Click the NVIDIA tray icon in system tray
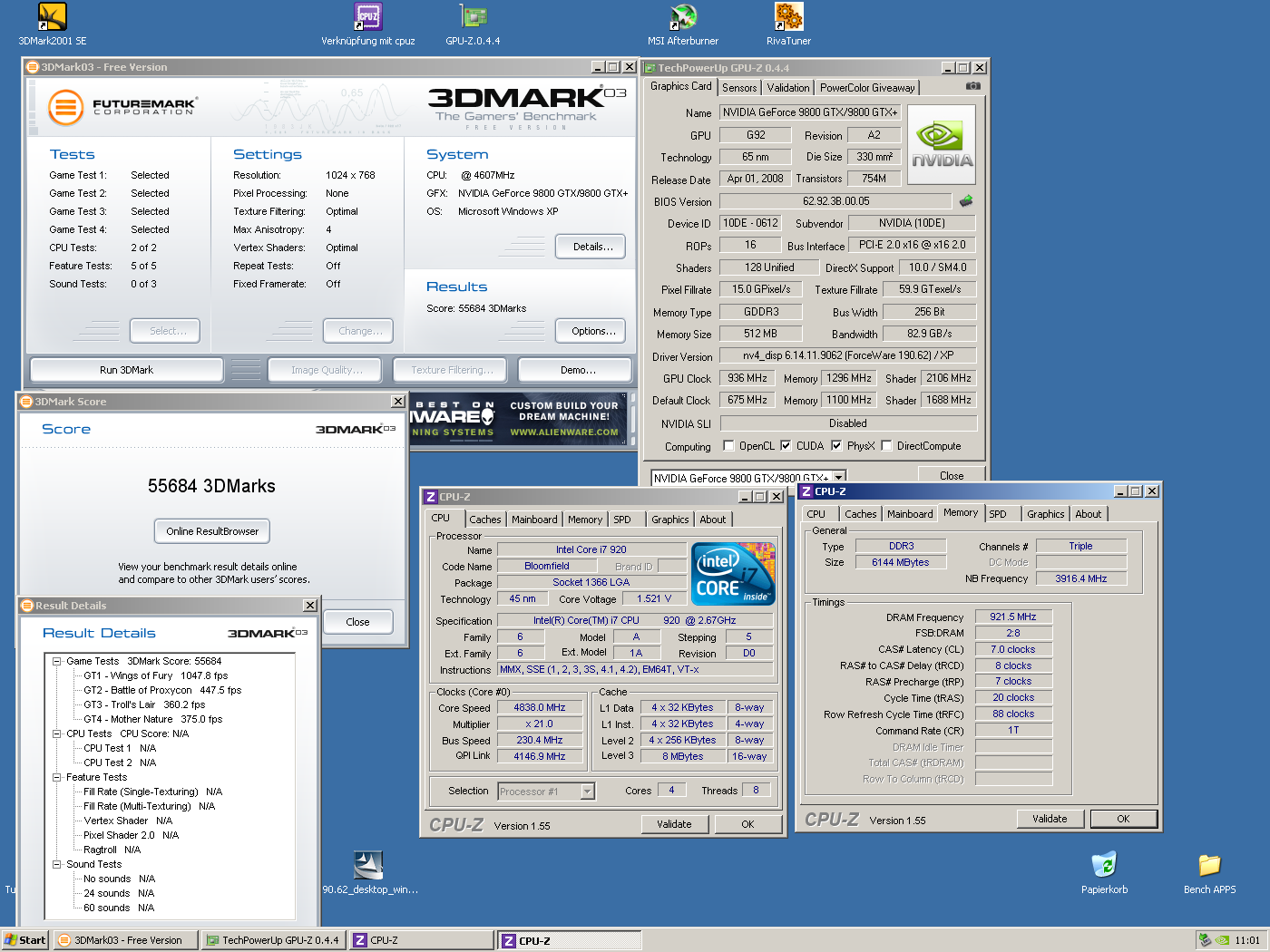The height and width of the screenshot is (952, 1270). (x=1222, y=940)
